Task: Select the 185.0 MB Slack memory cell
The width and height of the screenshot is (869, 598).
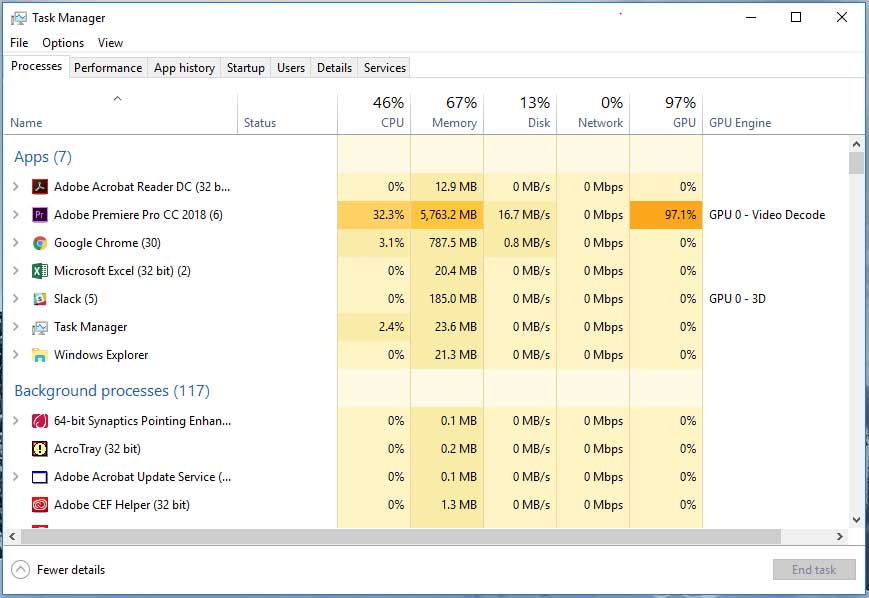Action: [x=447, y=299]
